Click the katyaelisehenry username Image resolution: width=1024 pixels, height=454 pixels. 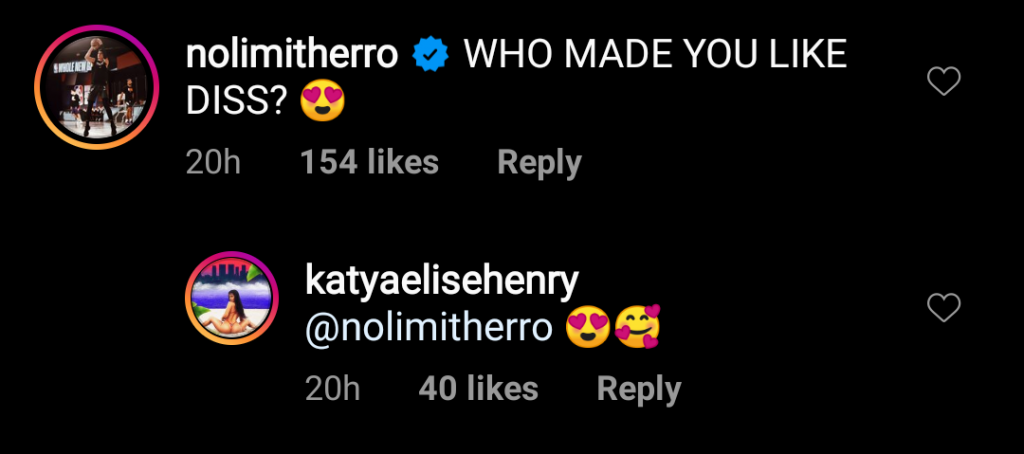click(x=440, y=282)
